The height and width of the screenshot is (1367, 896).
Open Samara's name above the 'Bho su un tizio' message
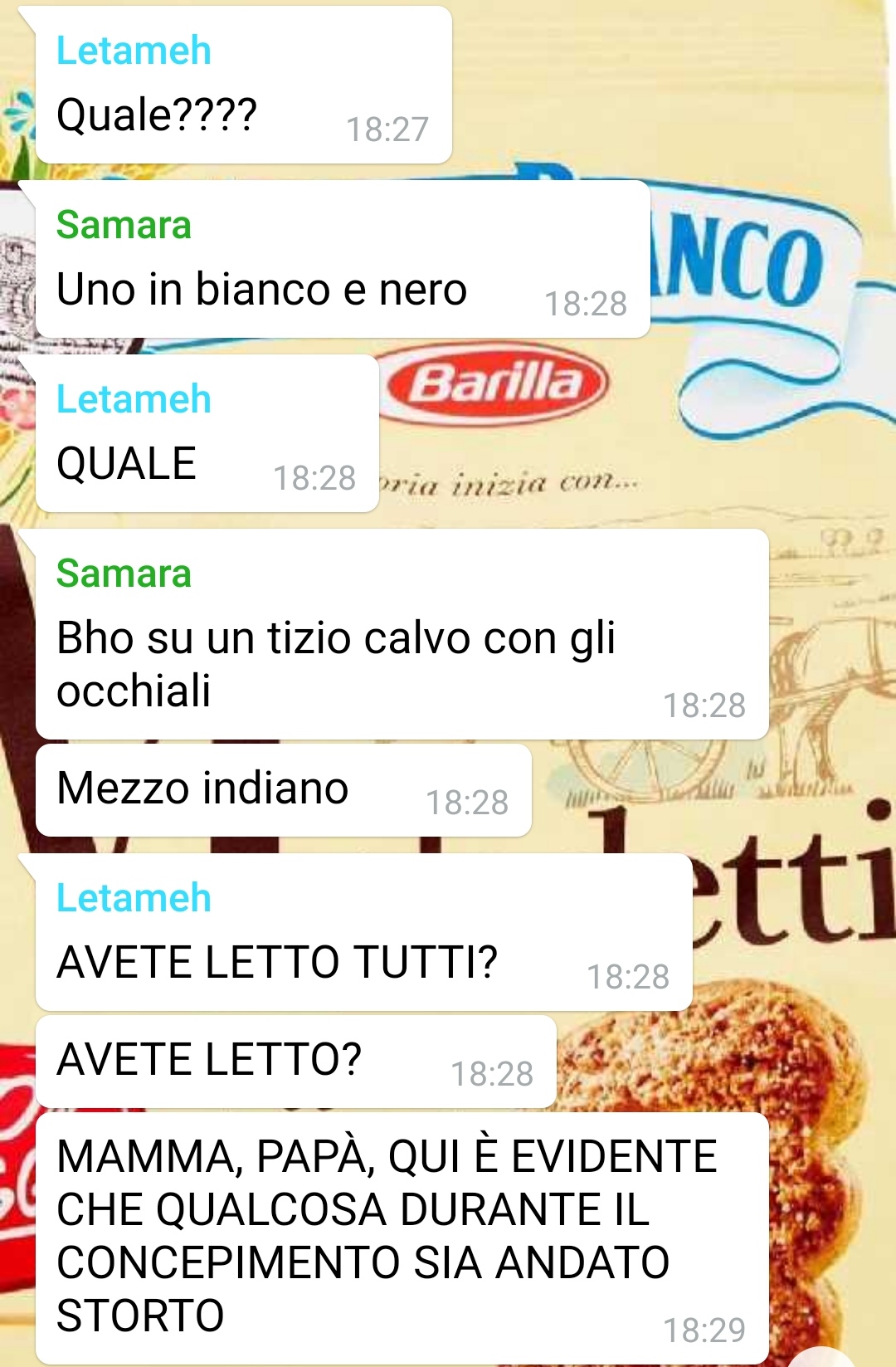[x=124, y=574]
